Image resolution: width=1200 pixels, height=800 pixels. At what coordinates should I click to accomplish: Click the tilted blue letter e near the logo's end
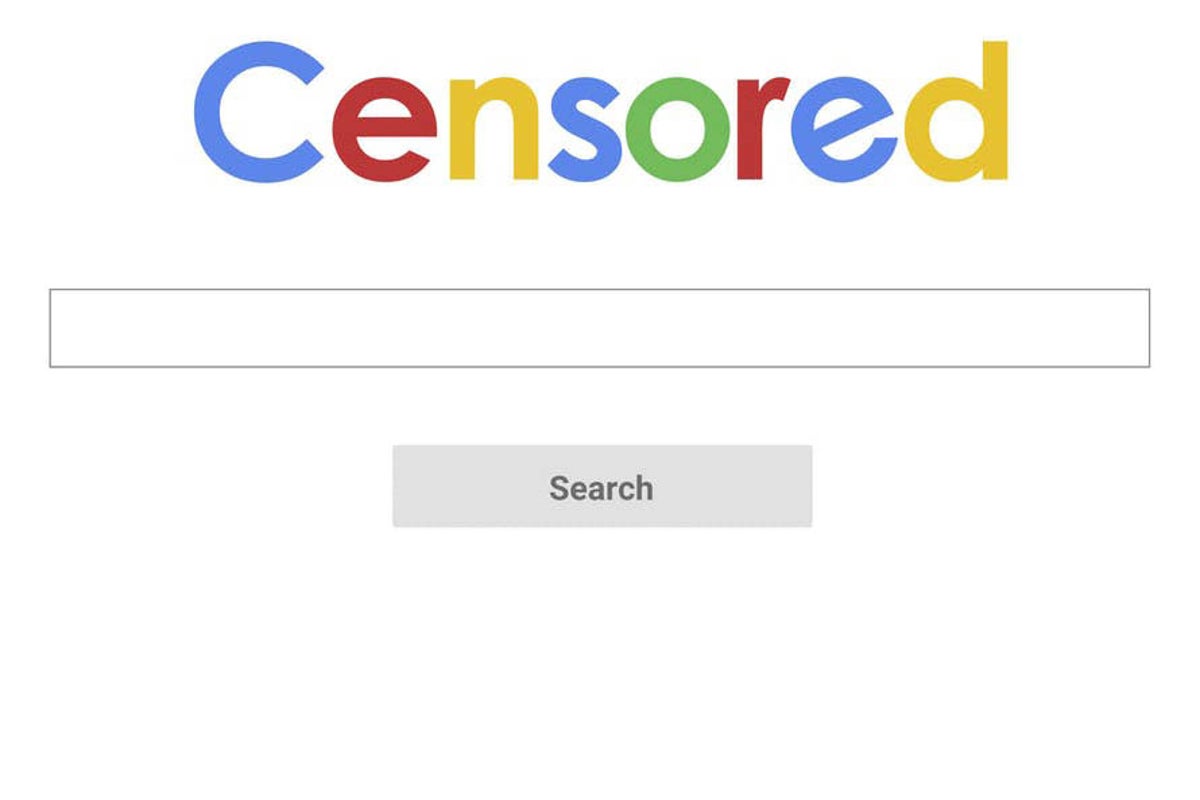(846, 130)
